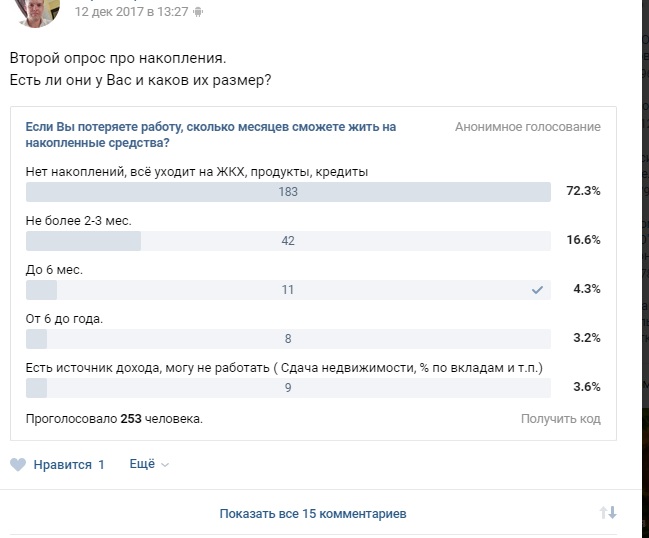Viewport: 649px width, 538px height.
Task: Click '72.3%' percentage of first option
Action: (x=583, y=191)
